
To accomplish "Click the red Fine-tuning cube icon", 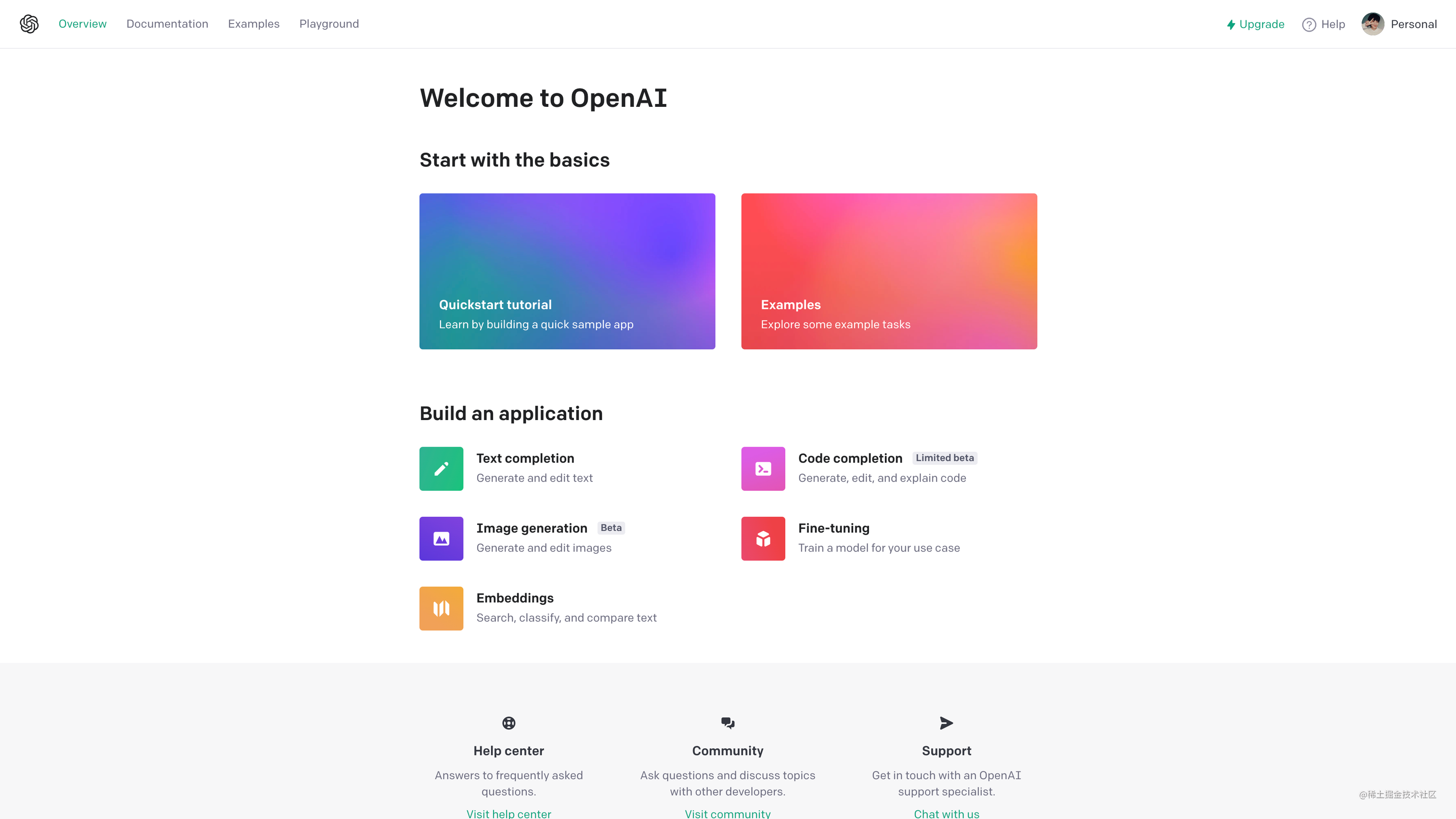I will coord(763,538).
